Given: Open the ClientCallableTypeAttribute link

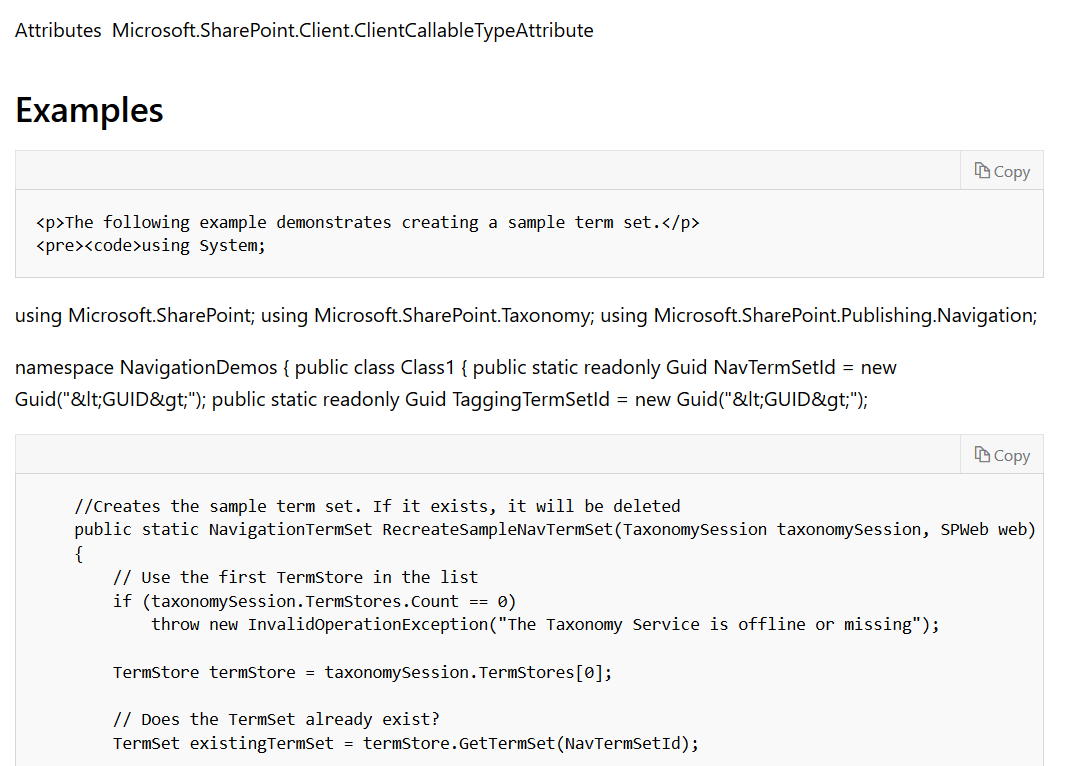Looking at the screenshot, I should pos(353,30).
